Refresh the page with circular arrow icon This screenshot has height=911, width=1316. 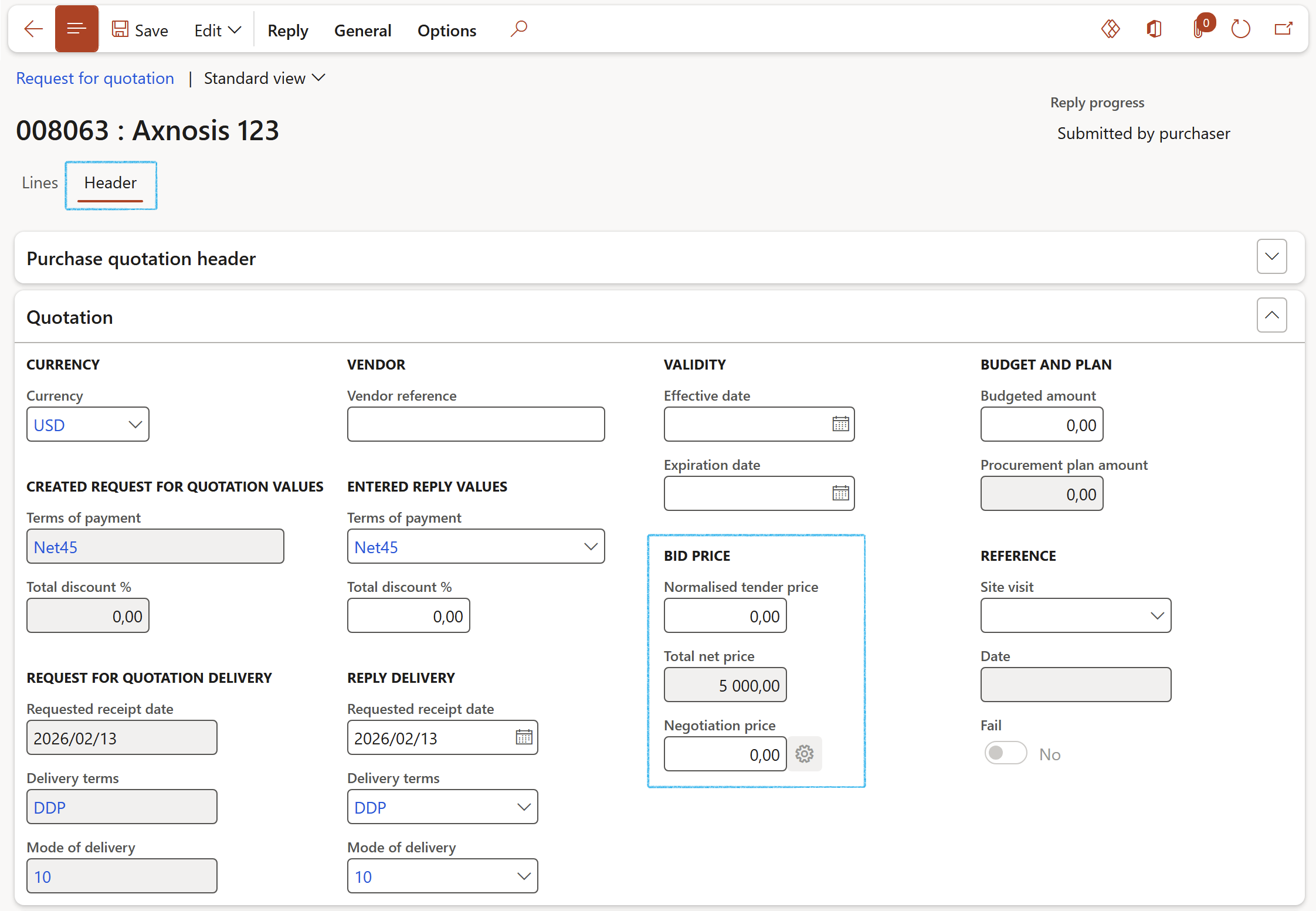(1240, 29)
